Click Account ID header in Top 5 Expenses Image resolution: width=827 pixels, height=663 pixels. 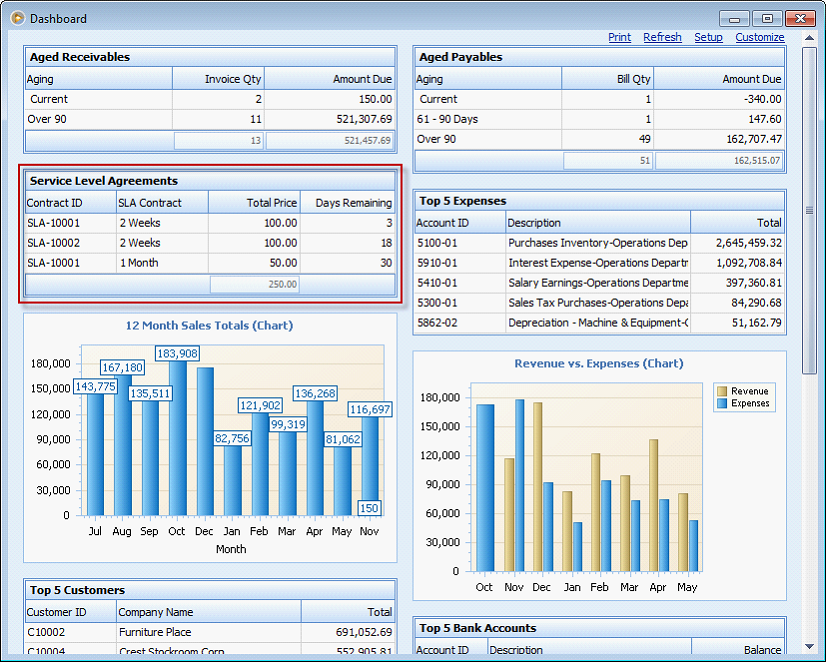(460, 223)
